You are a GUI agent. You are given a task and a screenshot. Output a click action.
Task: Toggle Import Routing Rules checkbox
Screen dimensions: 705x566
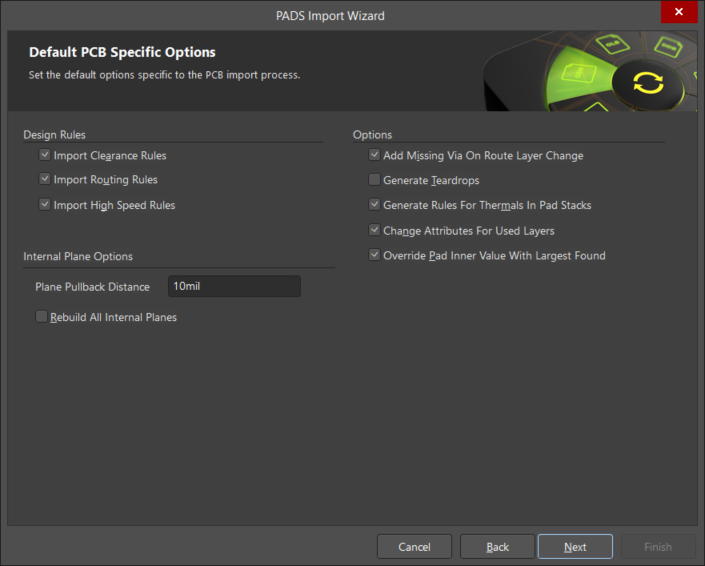[45, 179]
